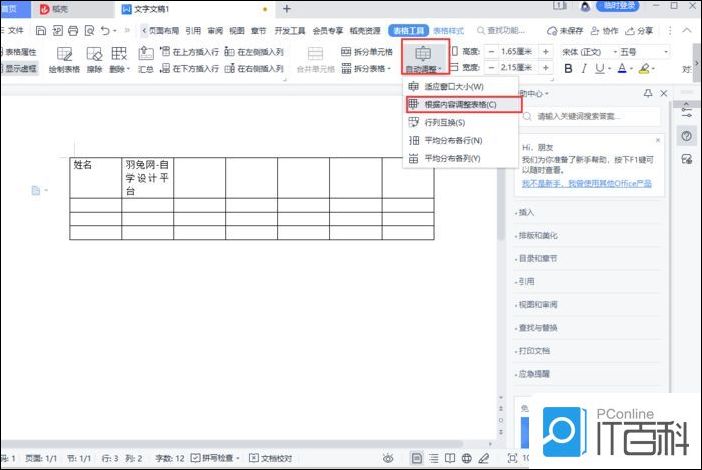Image resolution: width=702 pixels, height=470 pixels.
Task: Click 在右侧插入列 insert column right
Action: 254,68
